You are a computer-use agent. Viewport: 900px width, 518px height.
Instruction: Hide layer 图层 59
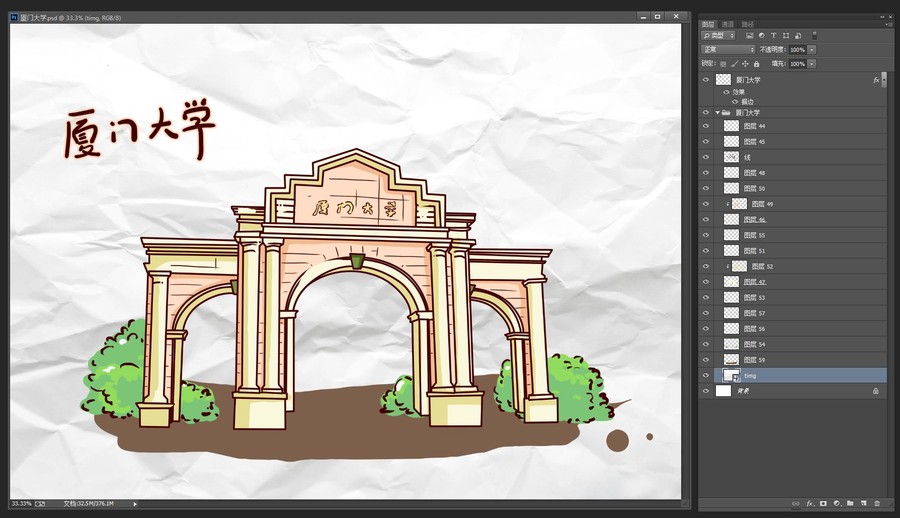click(x=706, y=360)
